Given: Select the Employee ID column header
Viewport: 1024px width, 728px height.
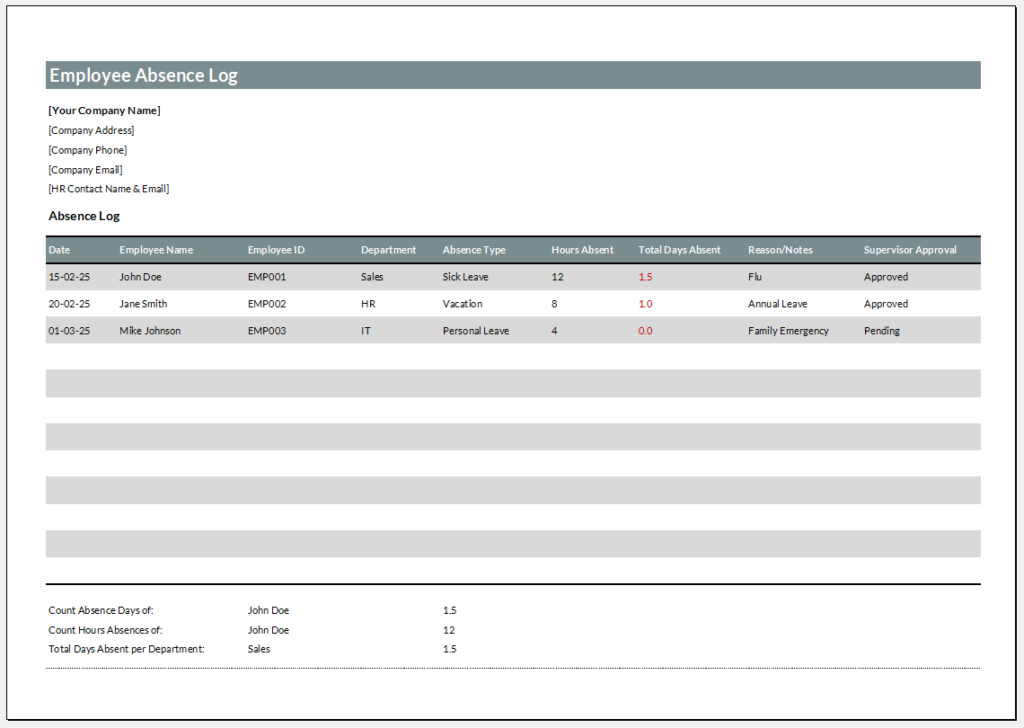Looking at the screenshot, I should tap(275, 250).
